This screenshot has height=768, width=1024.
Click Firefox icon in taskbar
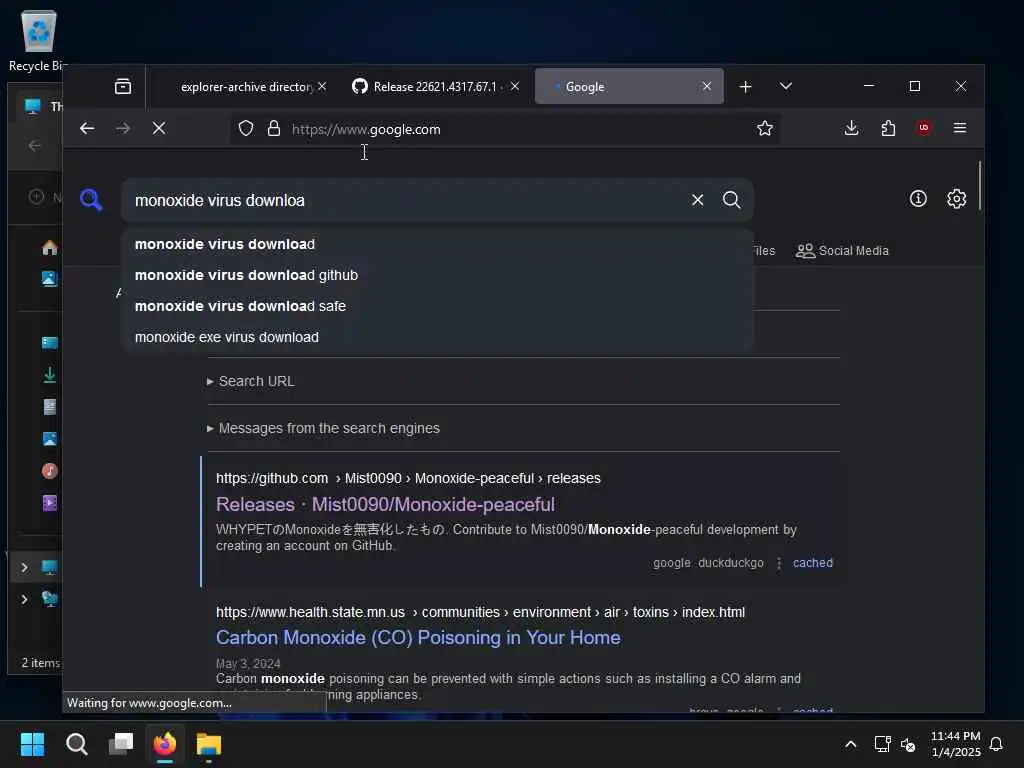coord(165,744)
